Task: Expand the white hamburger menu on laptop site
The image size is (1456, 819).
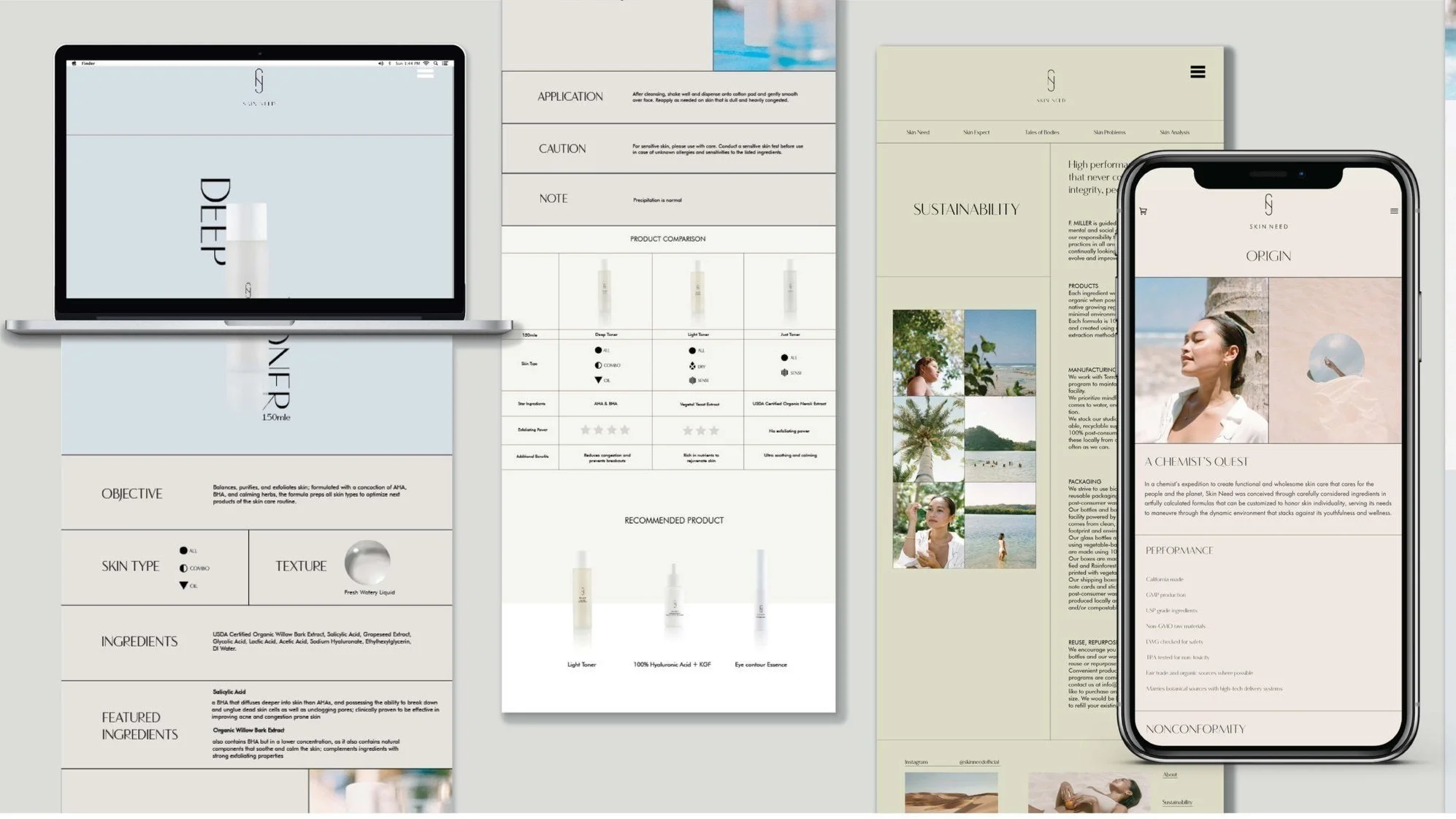Action: click(x=425, y=73)
